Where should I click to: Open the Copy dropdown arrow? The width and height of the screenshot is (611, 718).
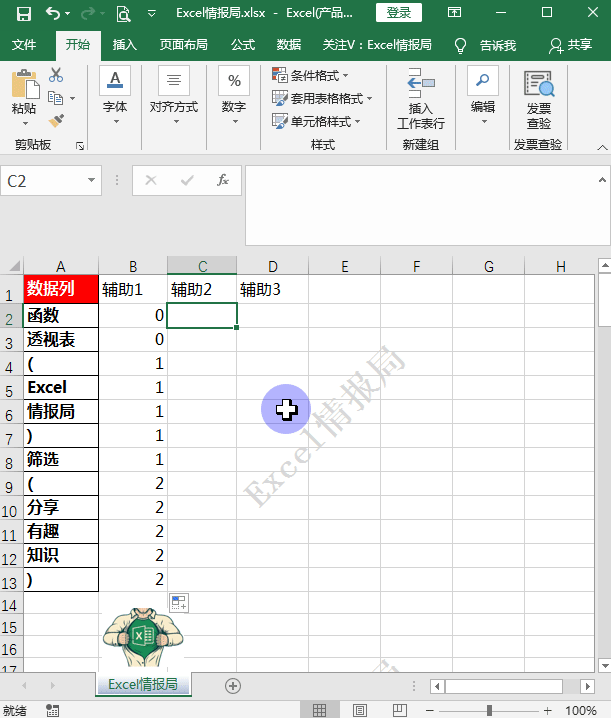(x=72, y=98)
